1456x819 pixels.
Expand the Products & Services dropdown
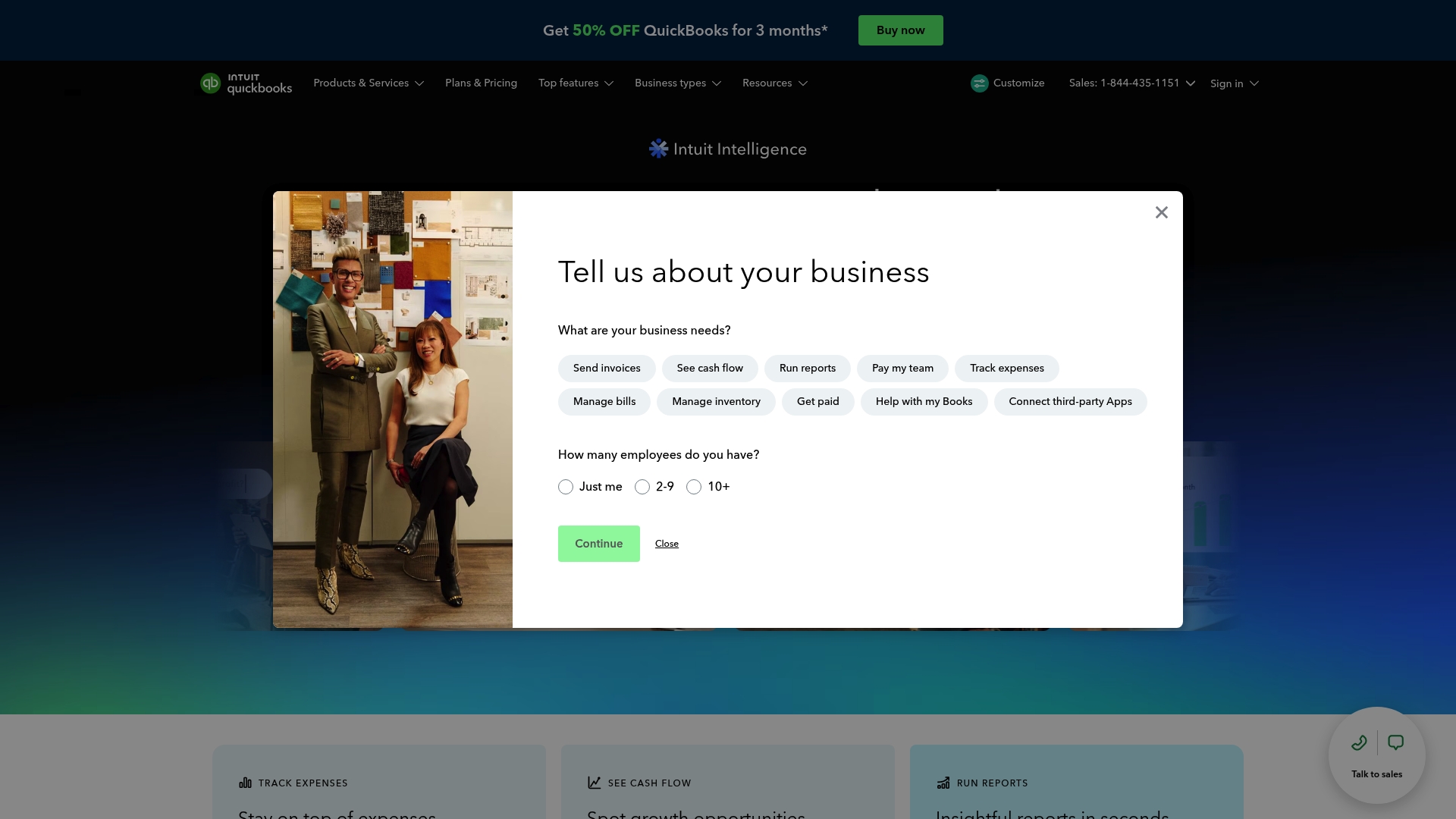(369, 83)
